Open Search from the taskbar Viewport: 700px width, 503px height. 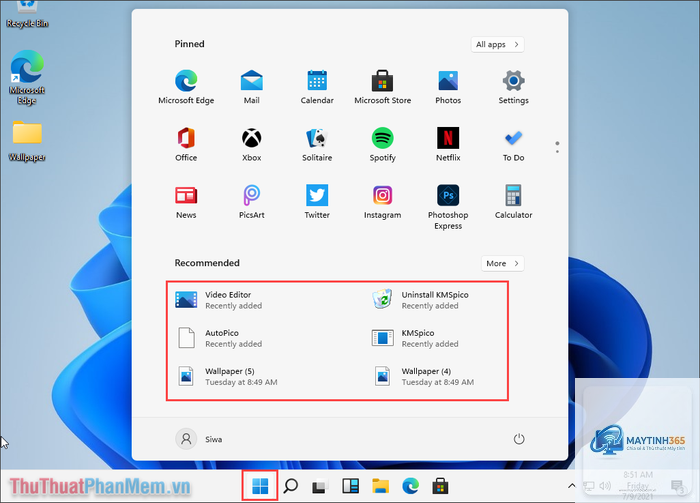click(291, 486)
